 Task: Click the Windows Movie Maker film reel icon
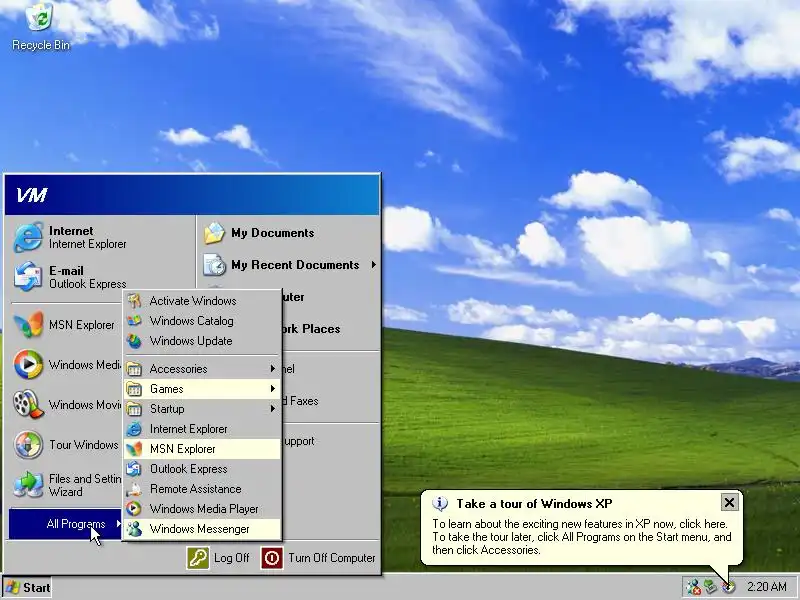pos(28,404)
